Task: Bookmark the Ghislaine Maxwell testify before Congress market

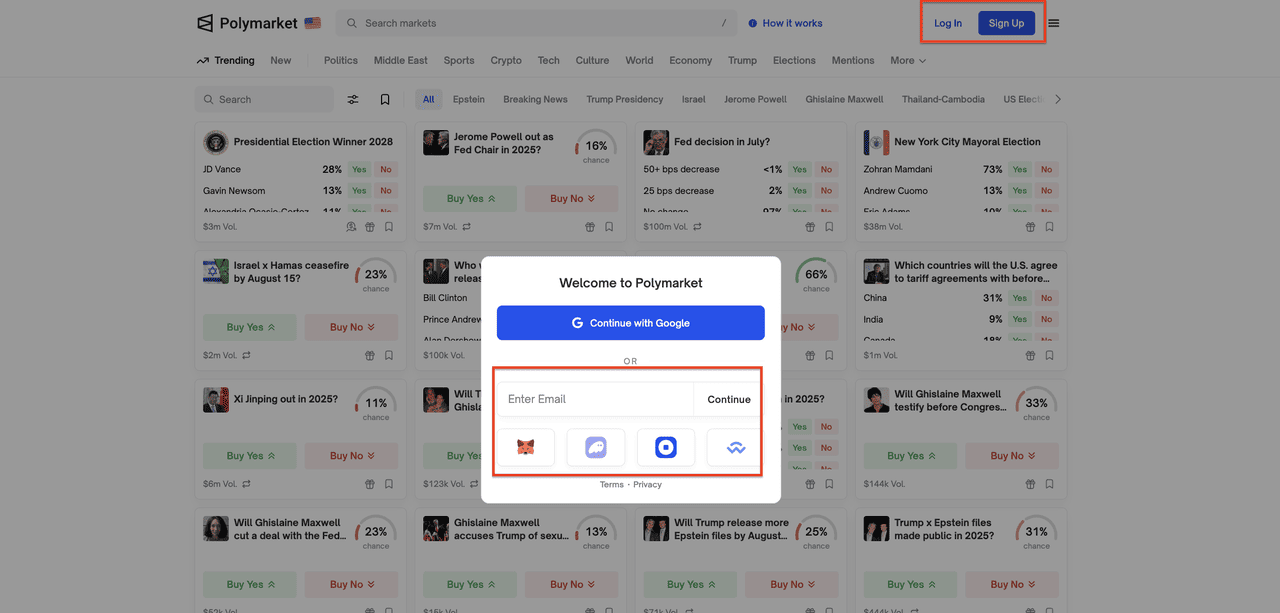Action: [1049, 484]
